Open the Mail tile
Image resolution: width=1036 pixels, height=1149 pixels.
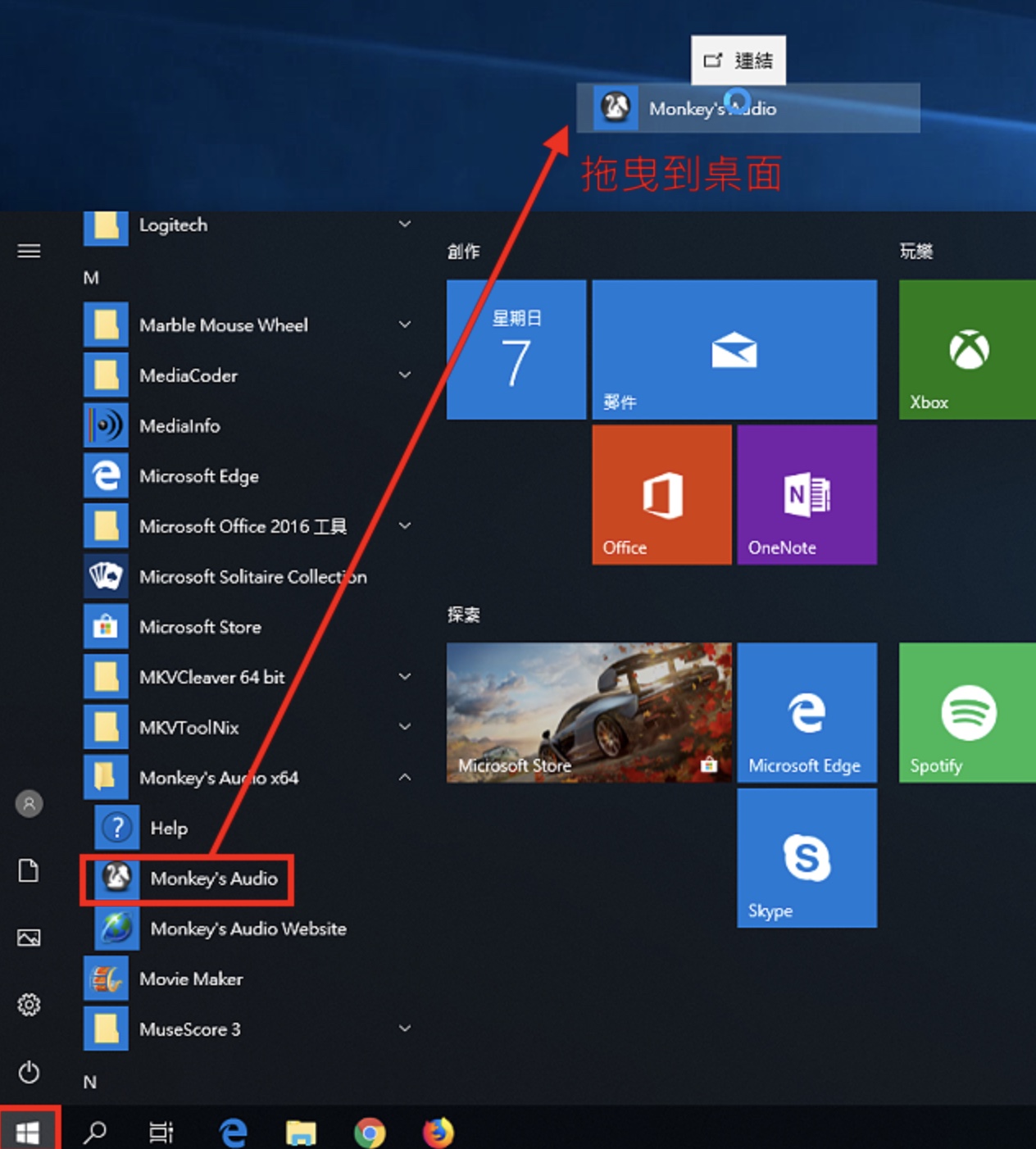pyautogui.click(x=734, y=350)
